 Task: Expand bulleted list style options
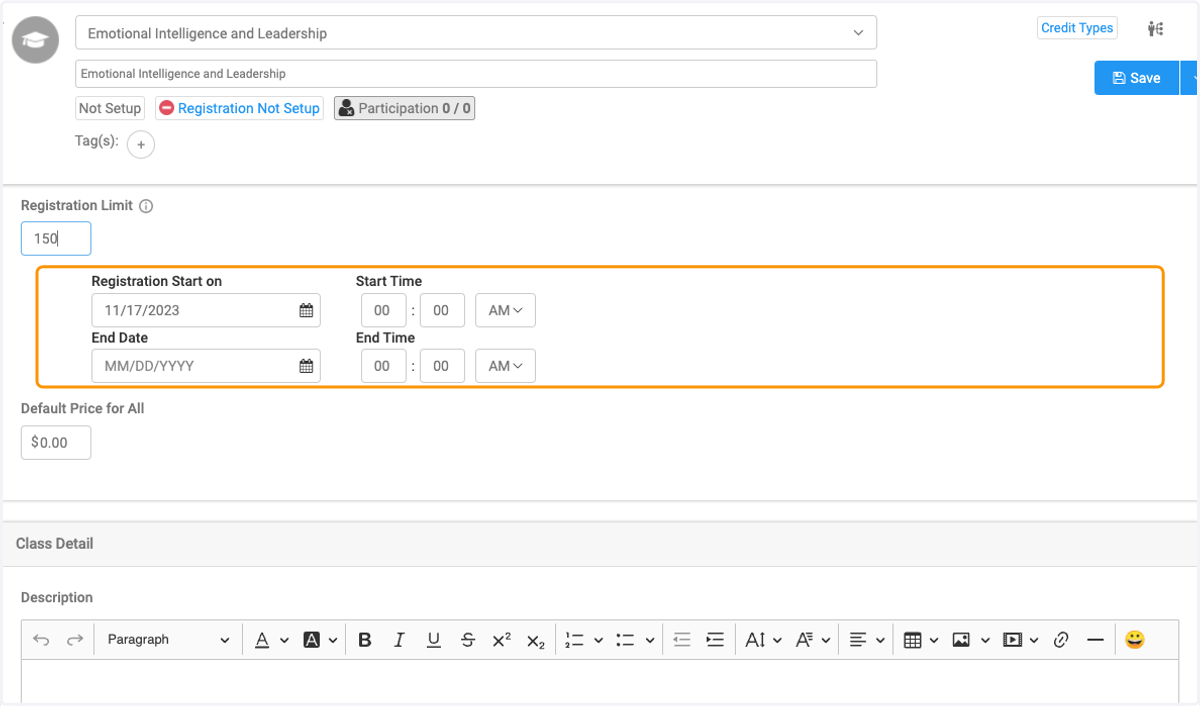[x=650, y=640]
